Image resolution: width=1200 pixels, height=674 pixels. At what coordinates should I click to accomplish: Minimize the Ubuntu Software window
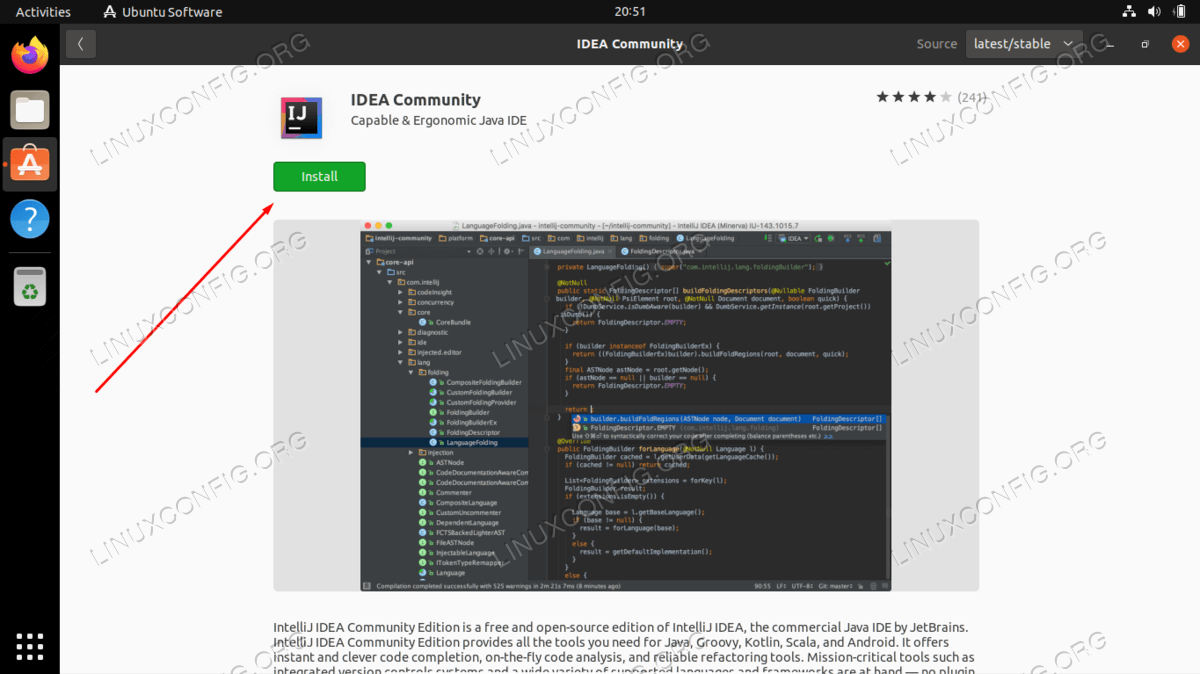tap(1108, 44)
